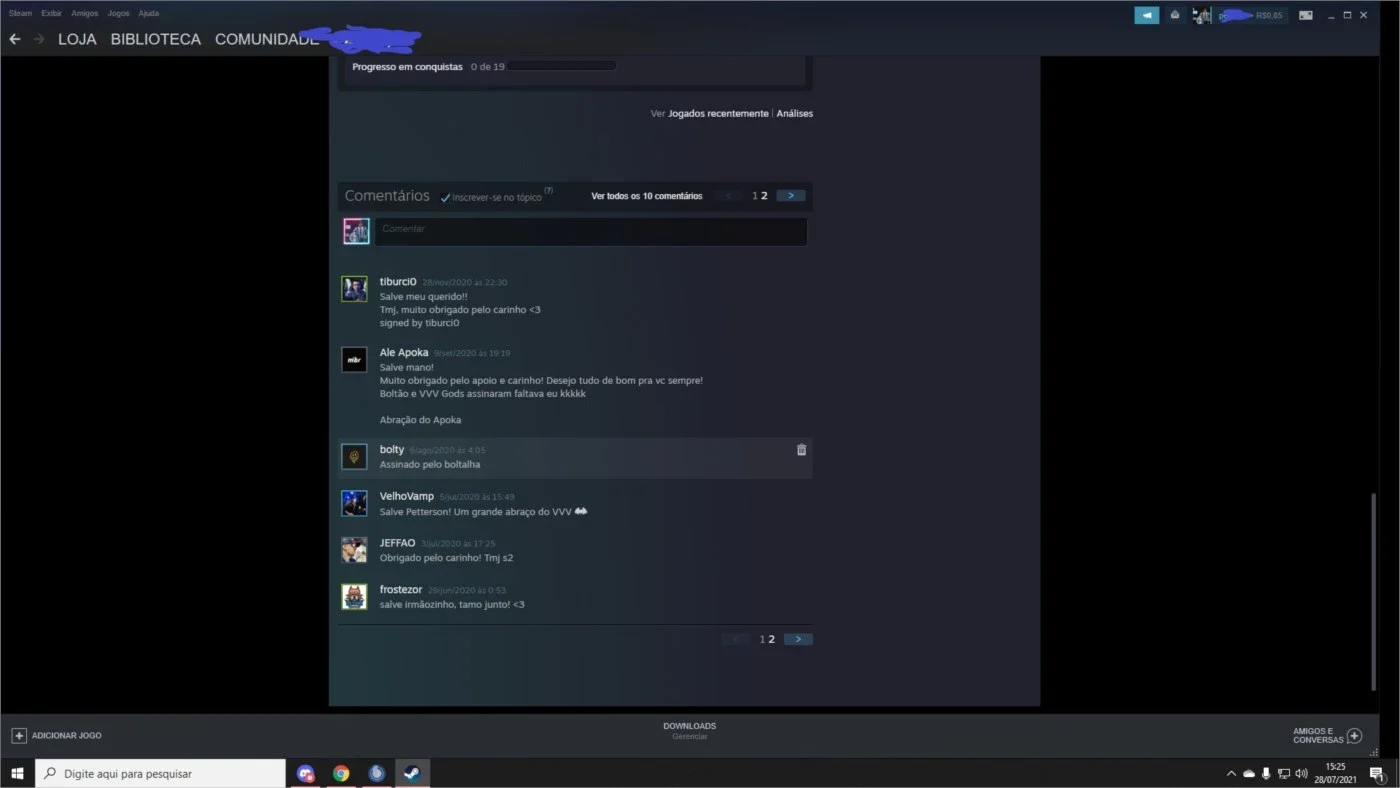Click the comment text Assinado pelo boltalha

point(430,465)
